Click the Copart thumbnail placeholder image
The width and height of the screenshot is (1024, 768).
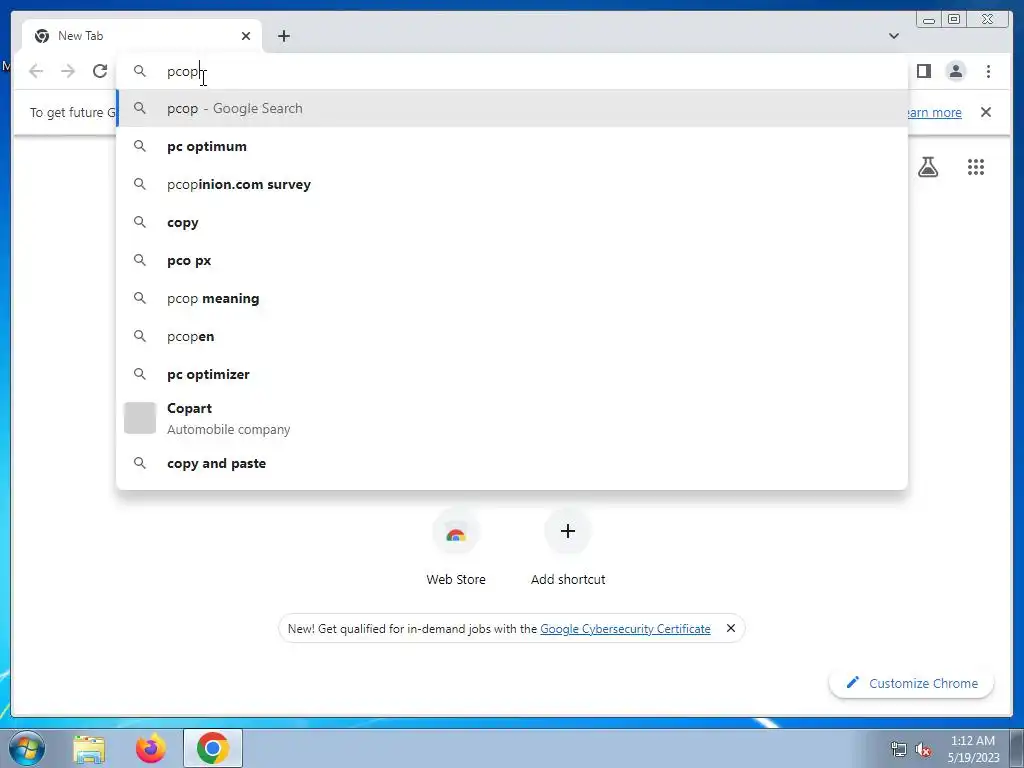tap(140, 418)
